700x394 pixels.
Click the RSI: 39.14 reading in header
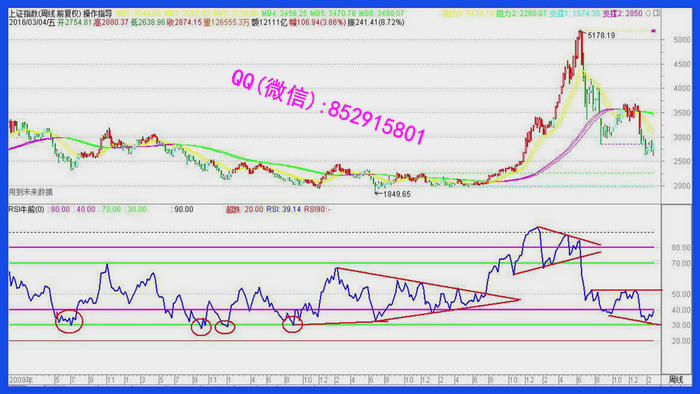[283, 209]
